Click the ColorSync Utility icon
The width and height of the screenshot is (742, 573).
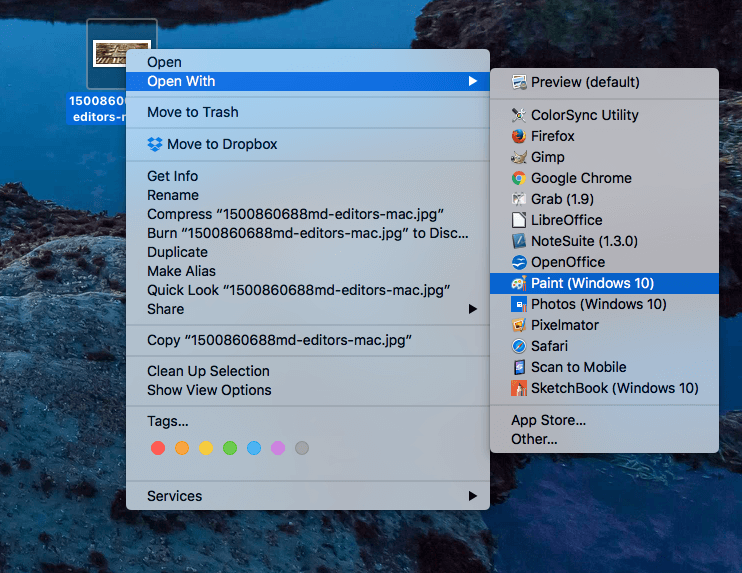(x=519, y=115)
